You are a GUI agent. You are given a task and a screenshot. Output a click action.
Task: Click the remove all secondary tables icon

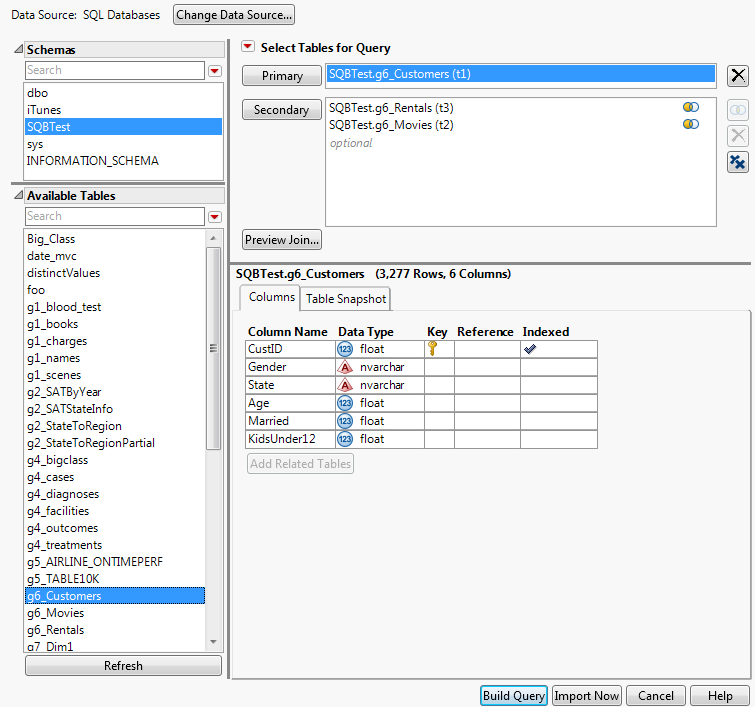coord(737,162)
